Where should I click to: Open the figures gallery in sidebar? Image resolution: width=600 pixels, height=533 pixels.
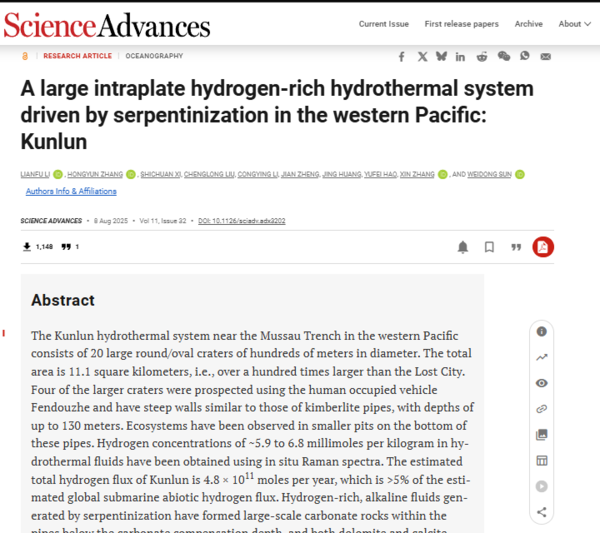pos(542,435)
